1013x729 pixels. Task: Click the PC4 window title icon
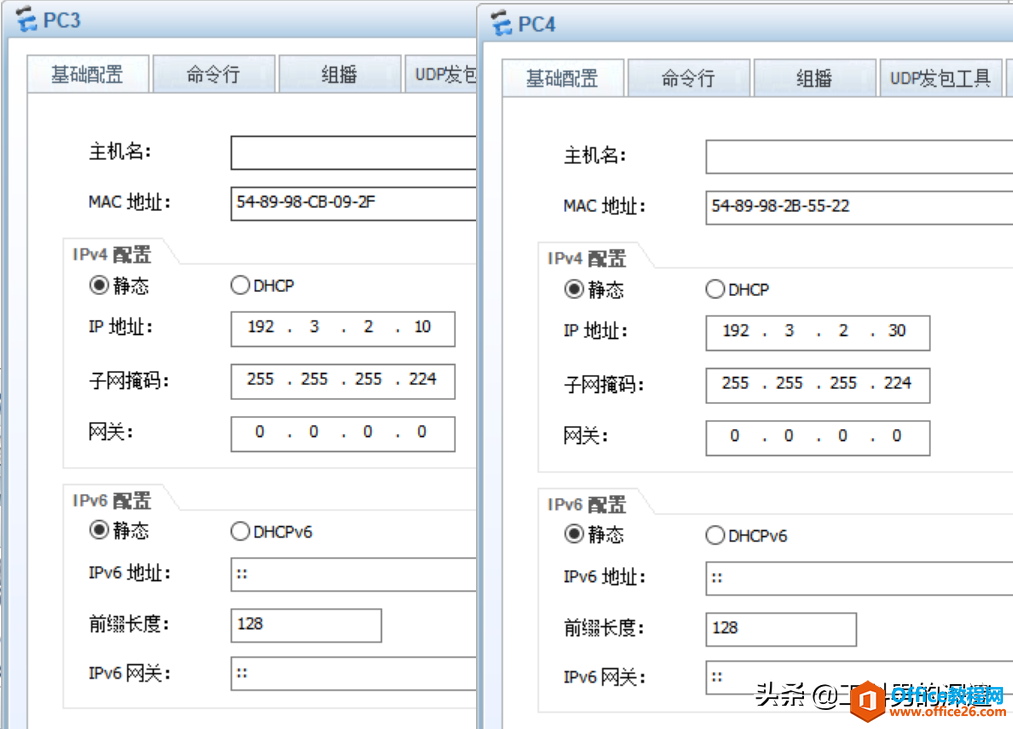(x=501, y=23)
